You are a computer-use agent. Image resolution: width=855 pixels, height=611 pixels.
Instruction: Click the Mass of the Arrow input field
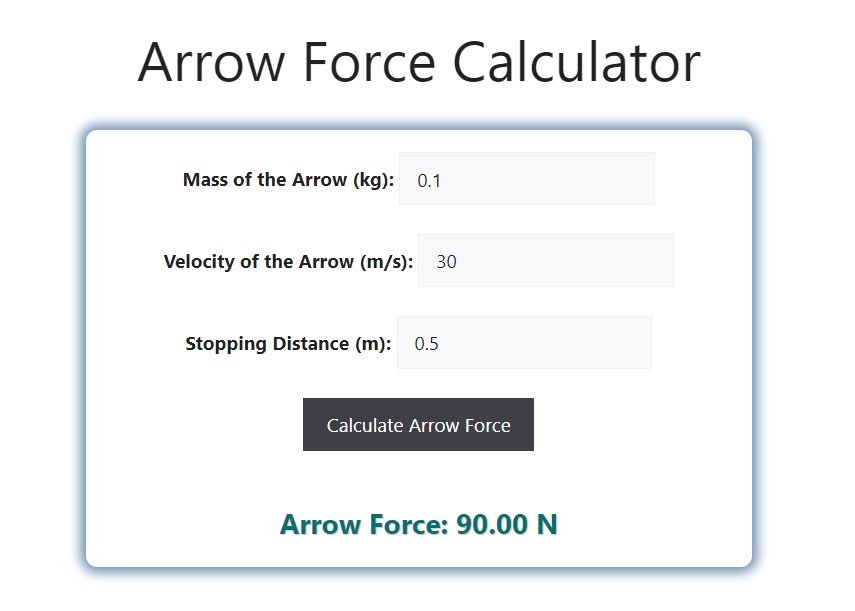click(x=526, y=178)
